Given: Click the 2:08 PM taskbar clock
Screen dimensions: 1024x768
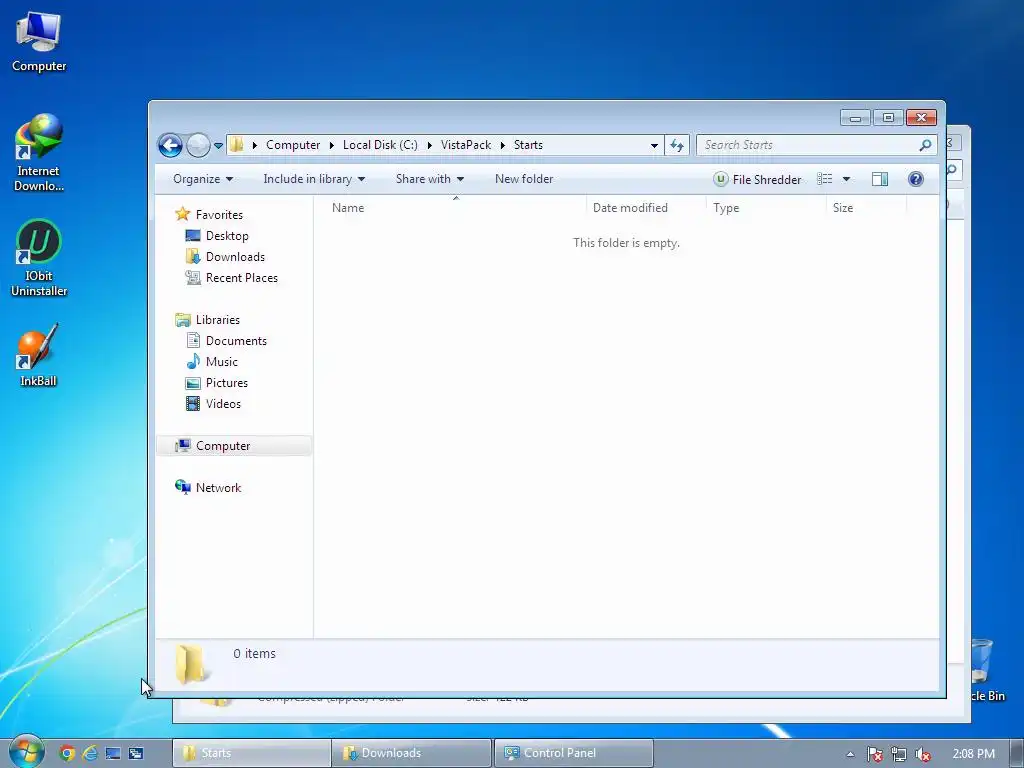Looking at the screenshot, I should coord(973,754).
